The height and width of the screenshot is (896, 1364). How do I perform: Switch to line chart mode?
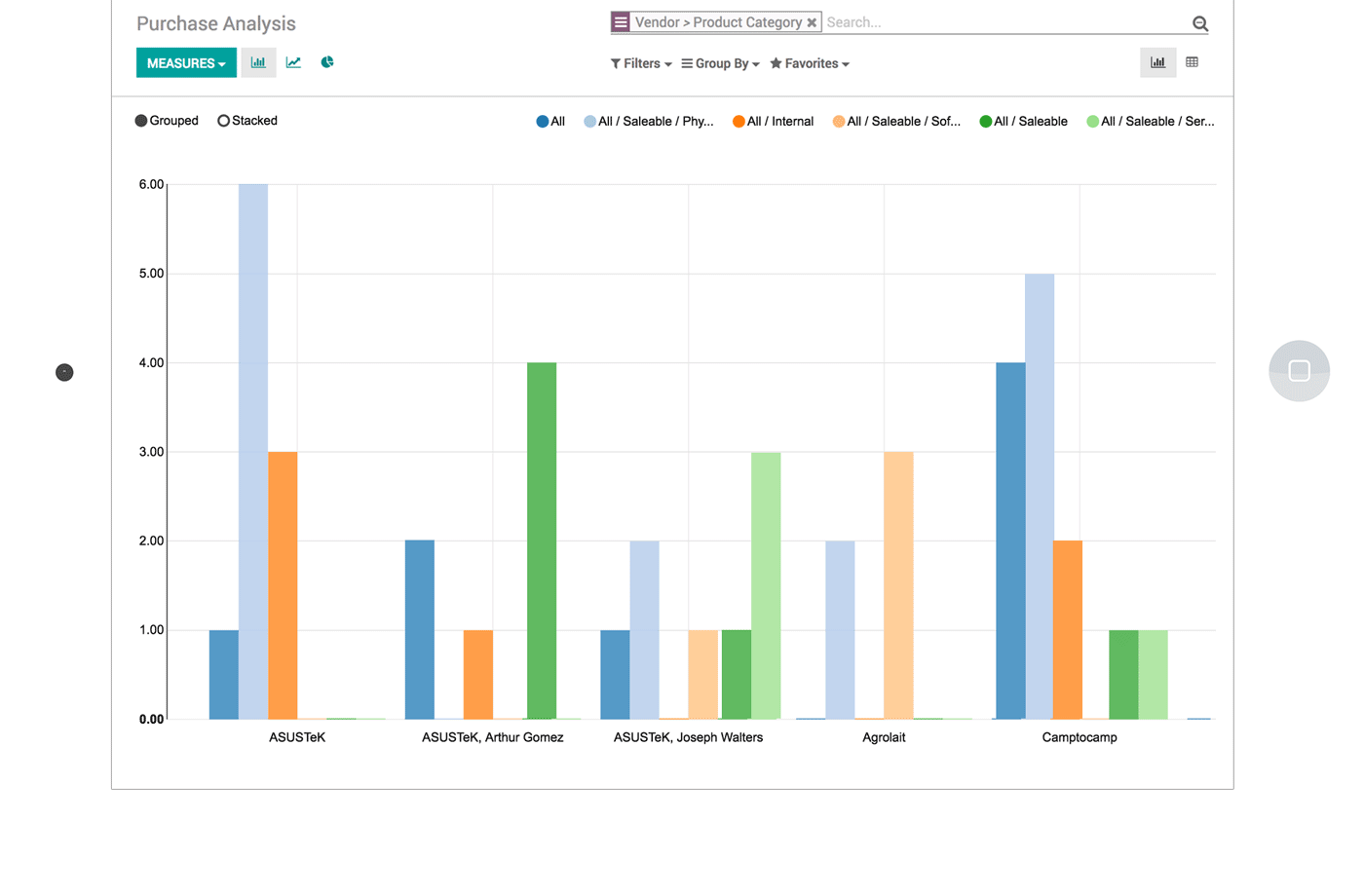pos(293,62)
